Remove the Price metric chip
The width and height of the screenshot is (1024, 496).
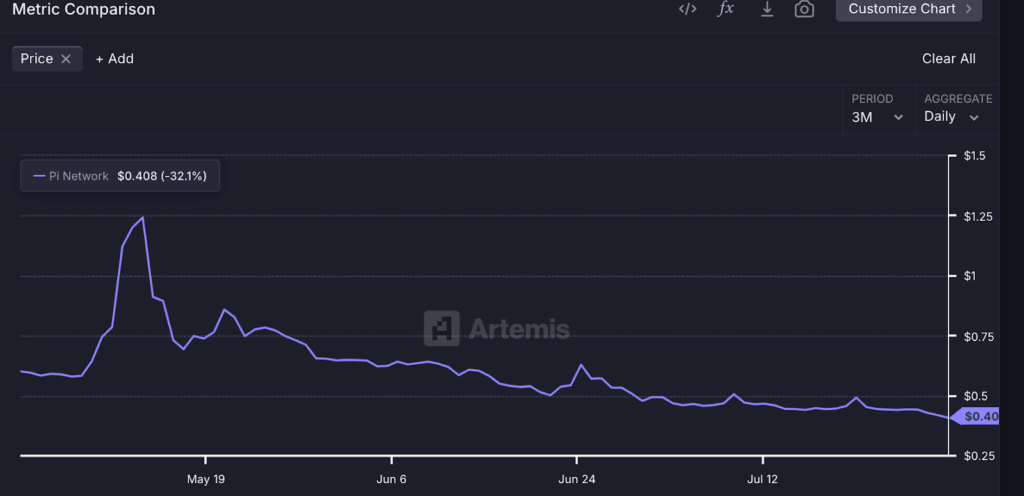65,59
